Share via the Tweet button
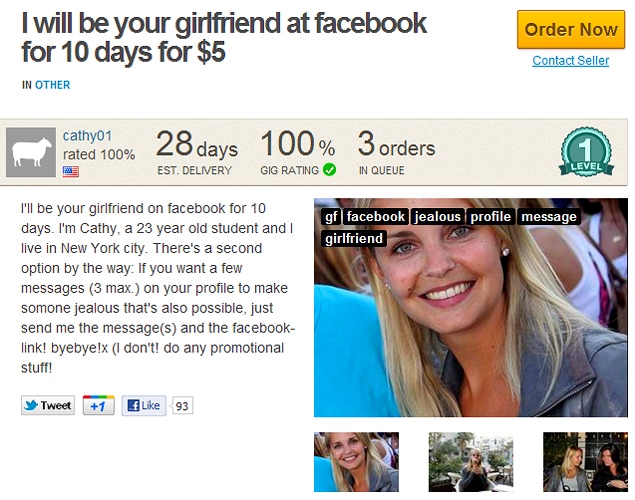Screen dimensions: 635x500 48,405
